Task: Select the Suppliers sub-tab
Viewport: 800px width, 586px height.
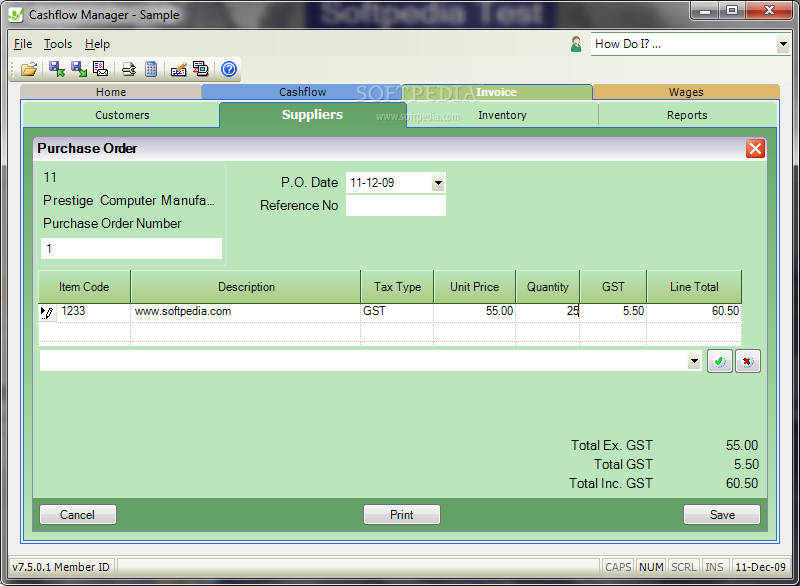Action: point(312,115)
